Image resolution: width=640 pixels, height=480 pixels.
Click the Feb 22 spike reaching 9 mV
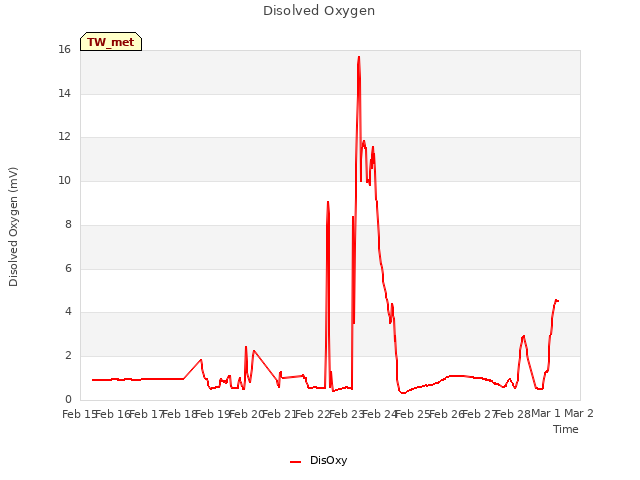click(328, 202)
